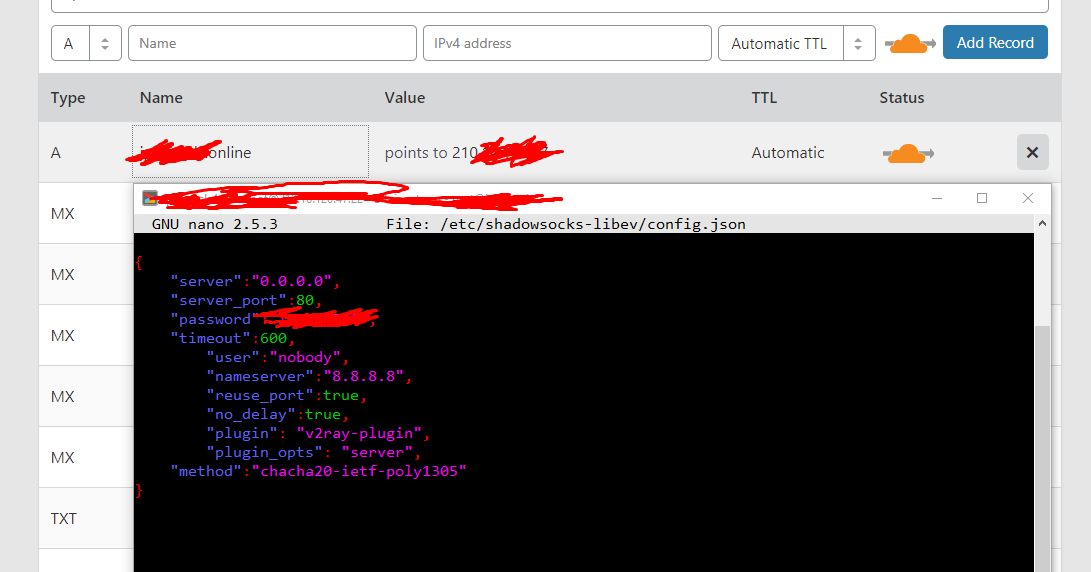Toggle the orange cloud proxy icon beside Add Record

[x=909, y=44]
